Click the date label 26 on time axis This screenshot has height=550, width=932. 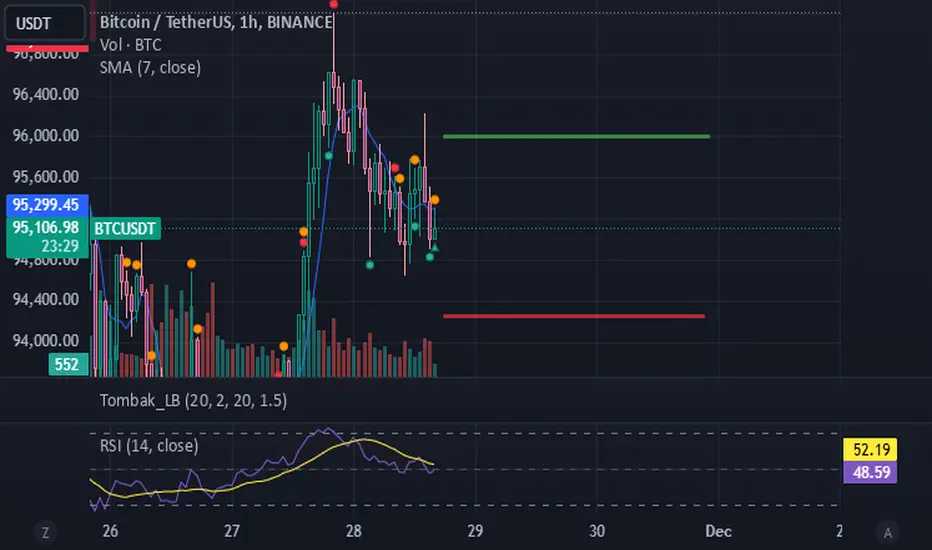tap(110, 531)
